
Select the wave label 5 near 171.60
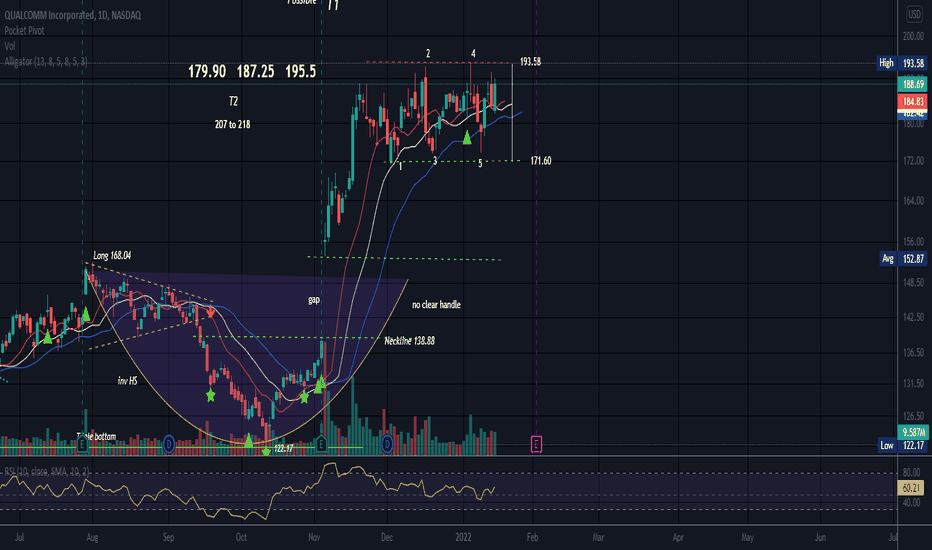480,163
